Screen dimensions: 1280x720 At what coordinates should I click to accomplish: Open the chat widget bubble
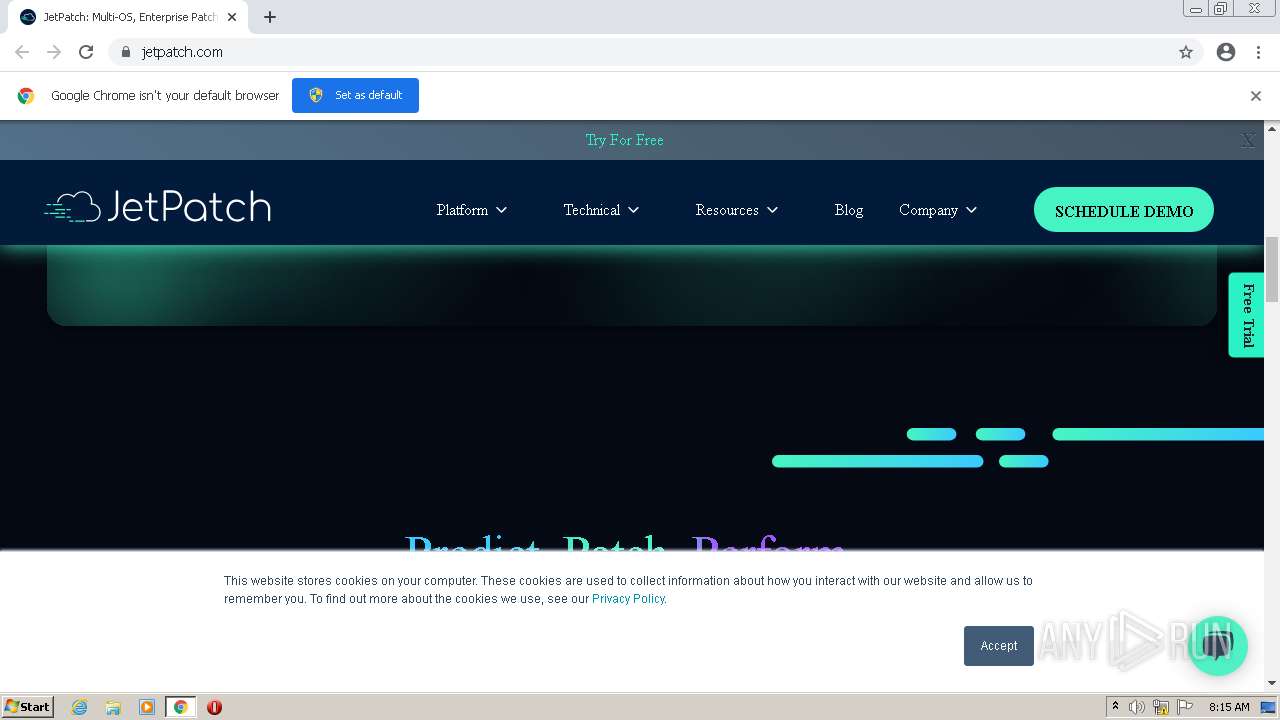click(x=1217, y=645)
